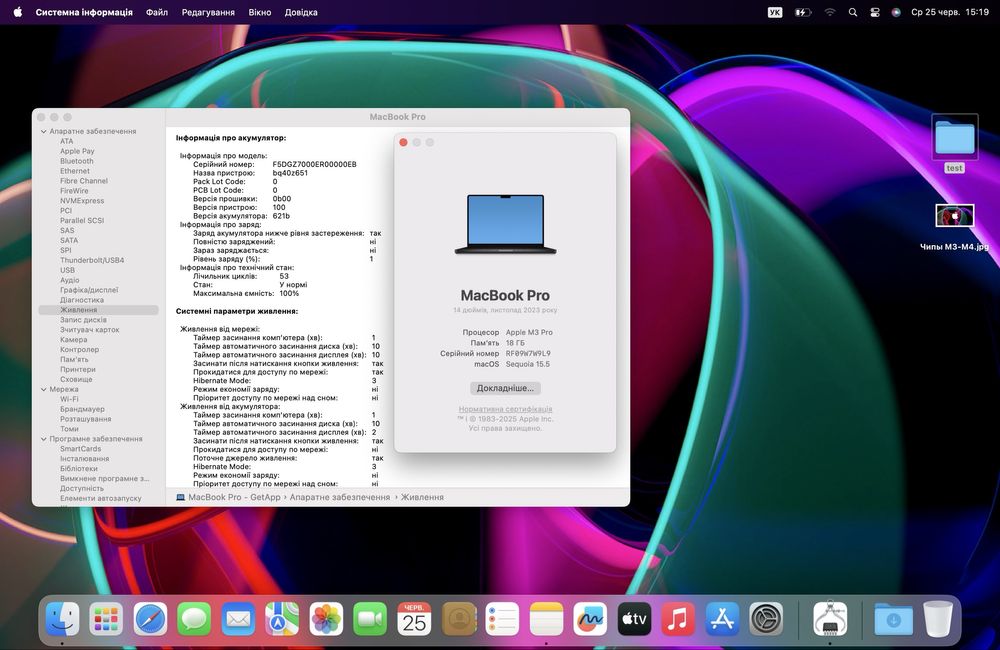The width and height of the screenshot is (1000, 650).
Task: Click Апаратне забезпечення in path bar
Action: (339, 497)
